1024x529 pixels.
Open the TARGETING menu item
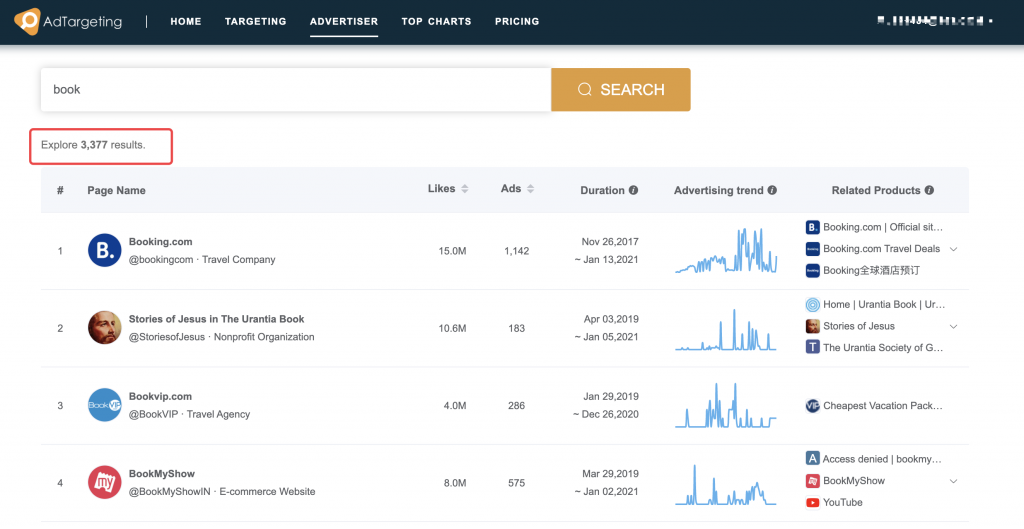coord(255,22)
